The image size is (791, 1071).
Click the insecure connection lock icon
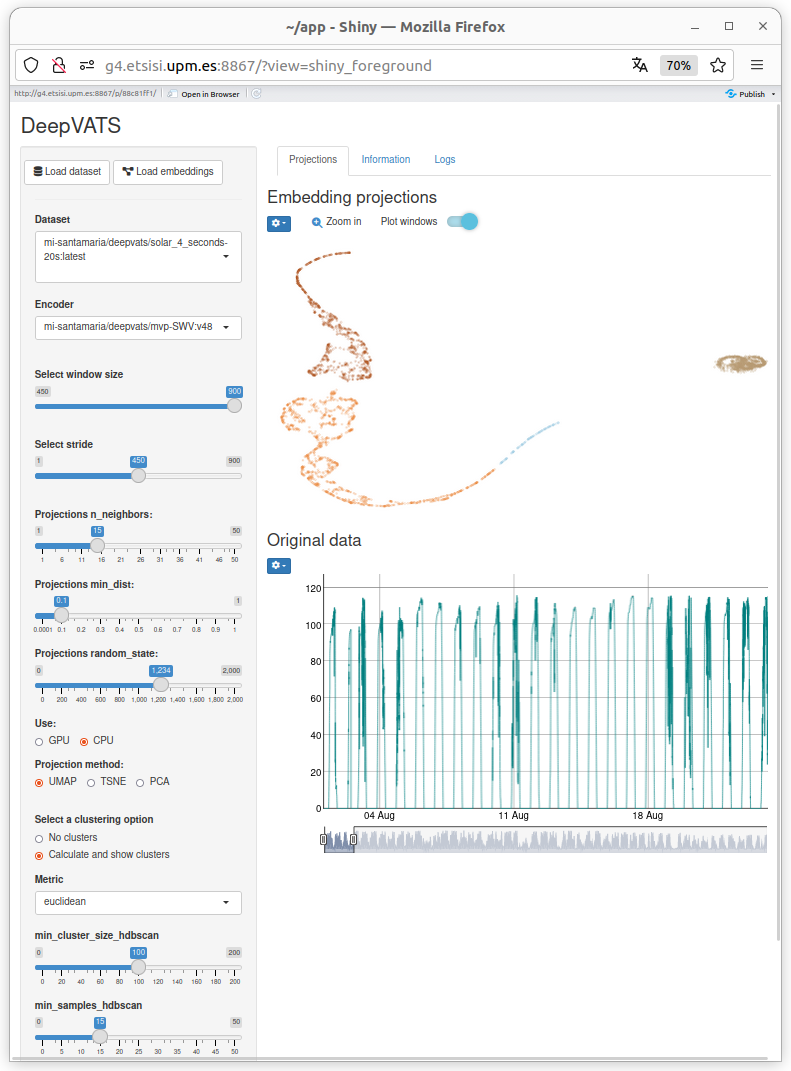[59, 66]
